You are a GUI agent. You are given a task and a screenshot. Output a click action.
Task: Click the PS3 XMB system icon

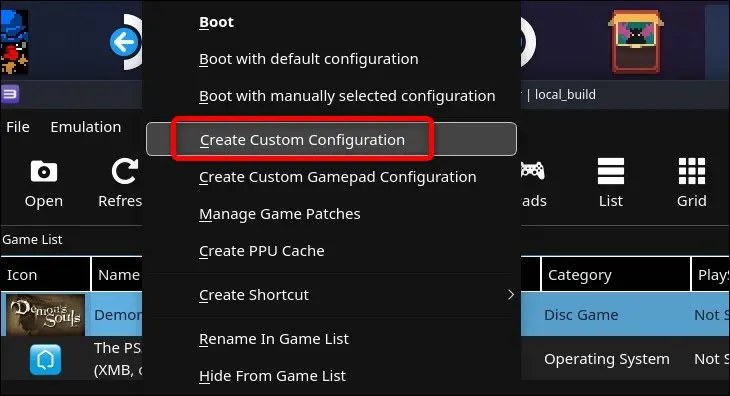tap(45, 359)
